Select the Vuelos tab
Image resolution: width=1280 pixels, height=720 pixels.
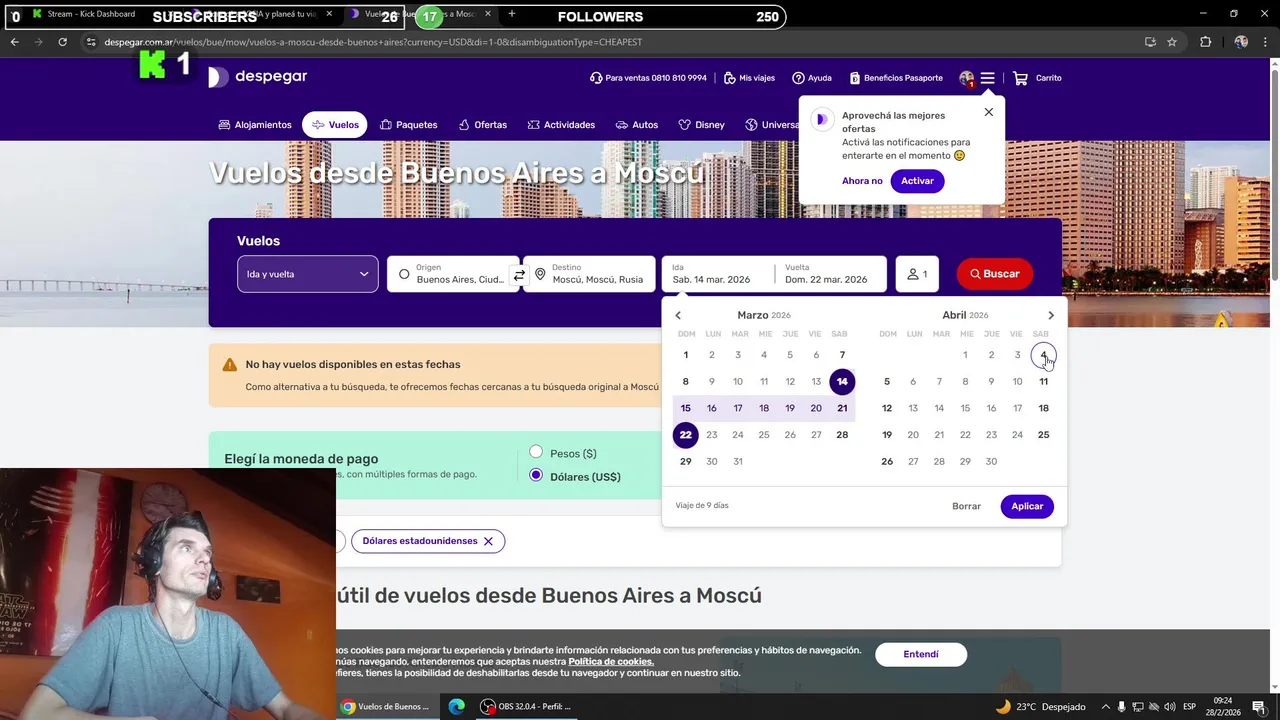335,125
